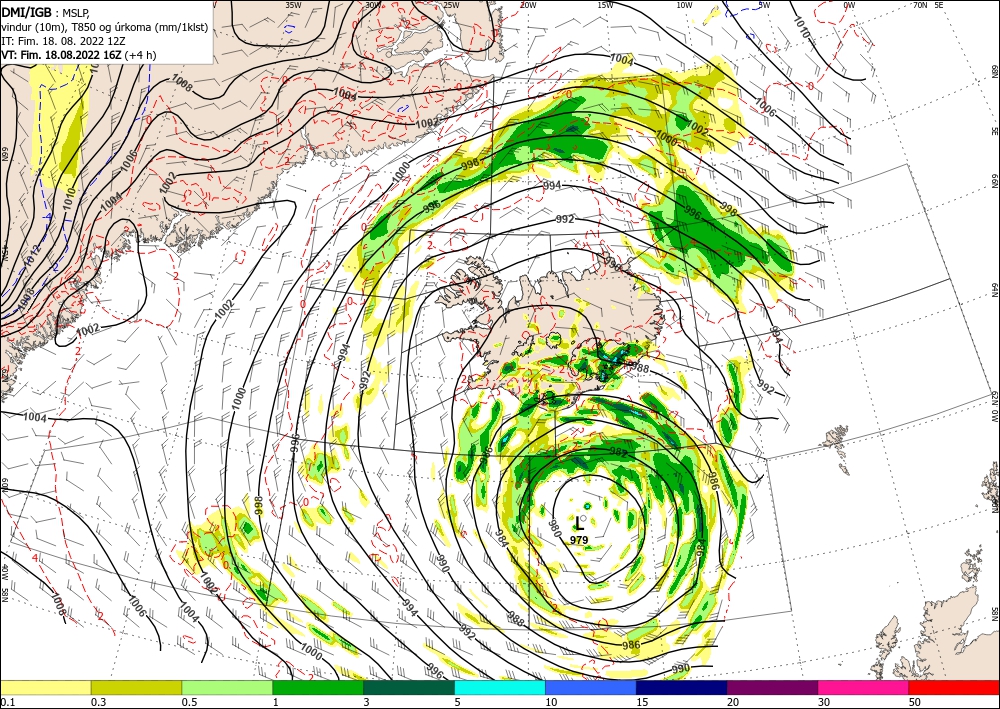Click the "15" legend value
Screen dimensions: 1000x709
coord(642,702)
